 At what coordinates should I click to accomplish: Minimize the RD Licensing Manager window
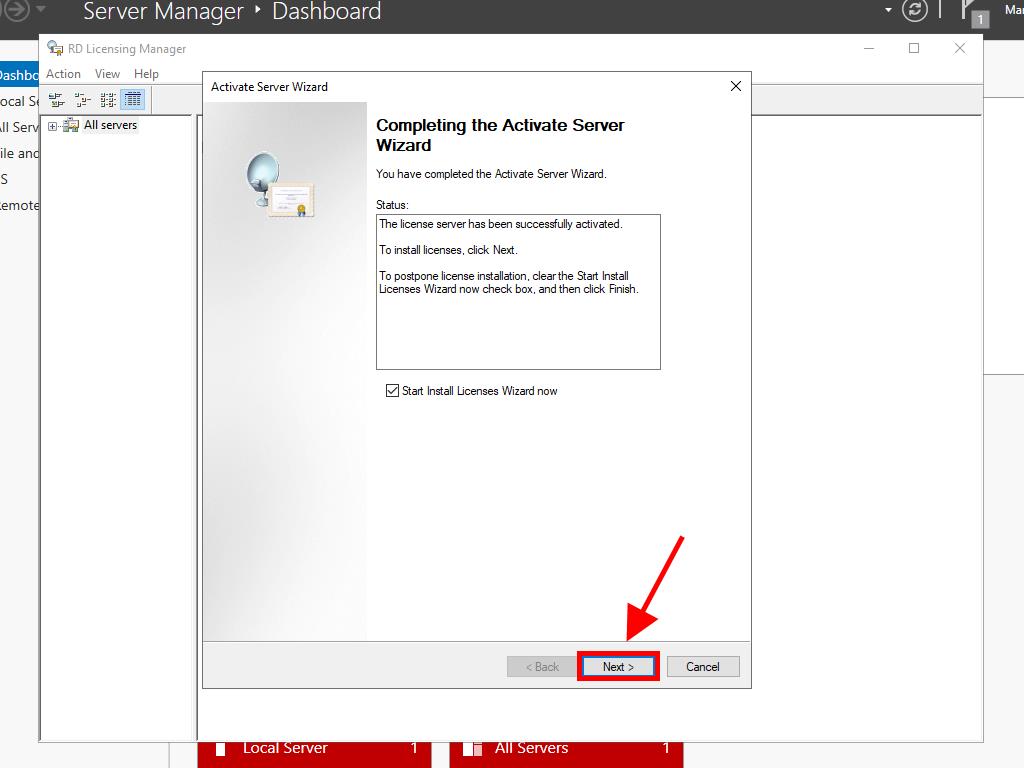[869, 48]
